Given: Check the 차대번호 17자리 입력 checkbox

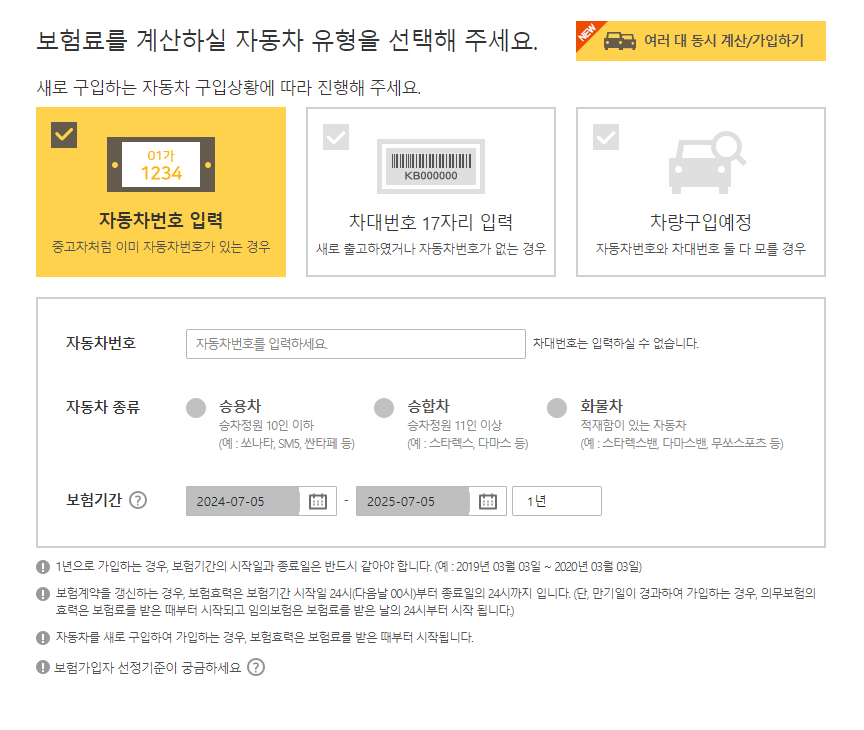Looking at the screenshot, I should 335,137.
